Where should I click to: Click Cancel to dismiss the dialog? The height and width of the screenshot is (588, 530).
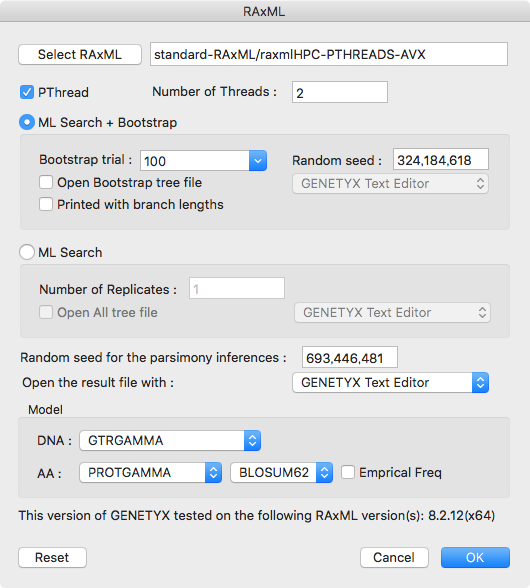(x=394, y=558)
